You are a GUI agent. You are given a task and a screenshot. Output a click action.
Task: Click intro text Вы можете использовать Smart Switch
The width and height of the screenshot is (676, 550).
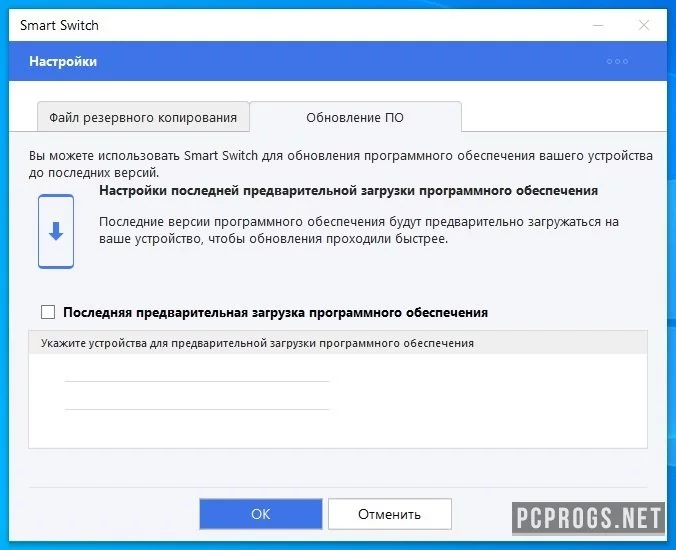(x=341, y=164)
